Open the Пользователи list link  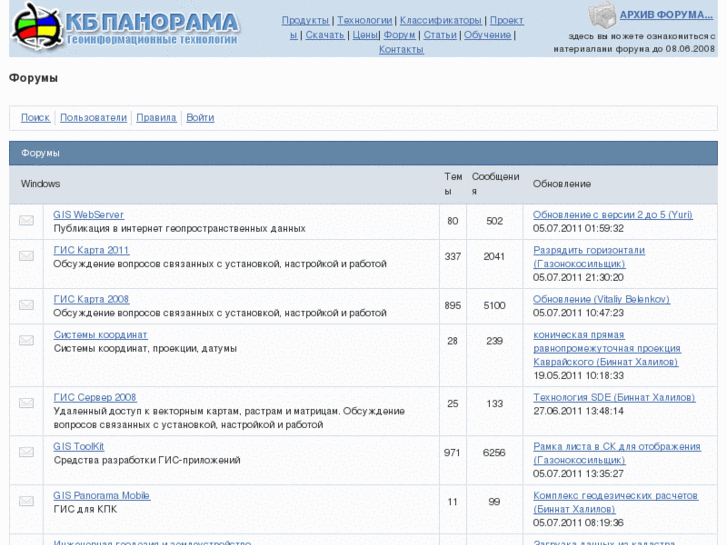pos(93,118)
